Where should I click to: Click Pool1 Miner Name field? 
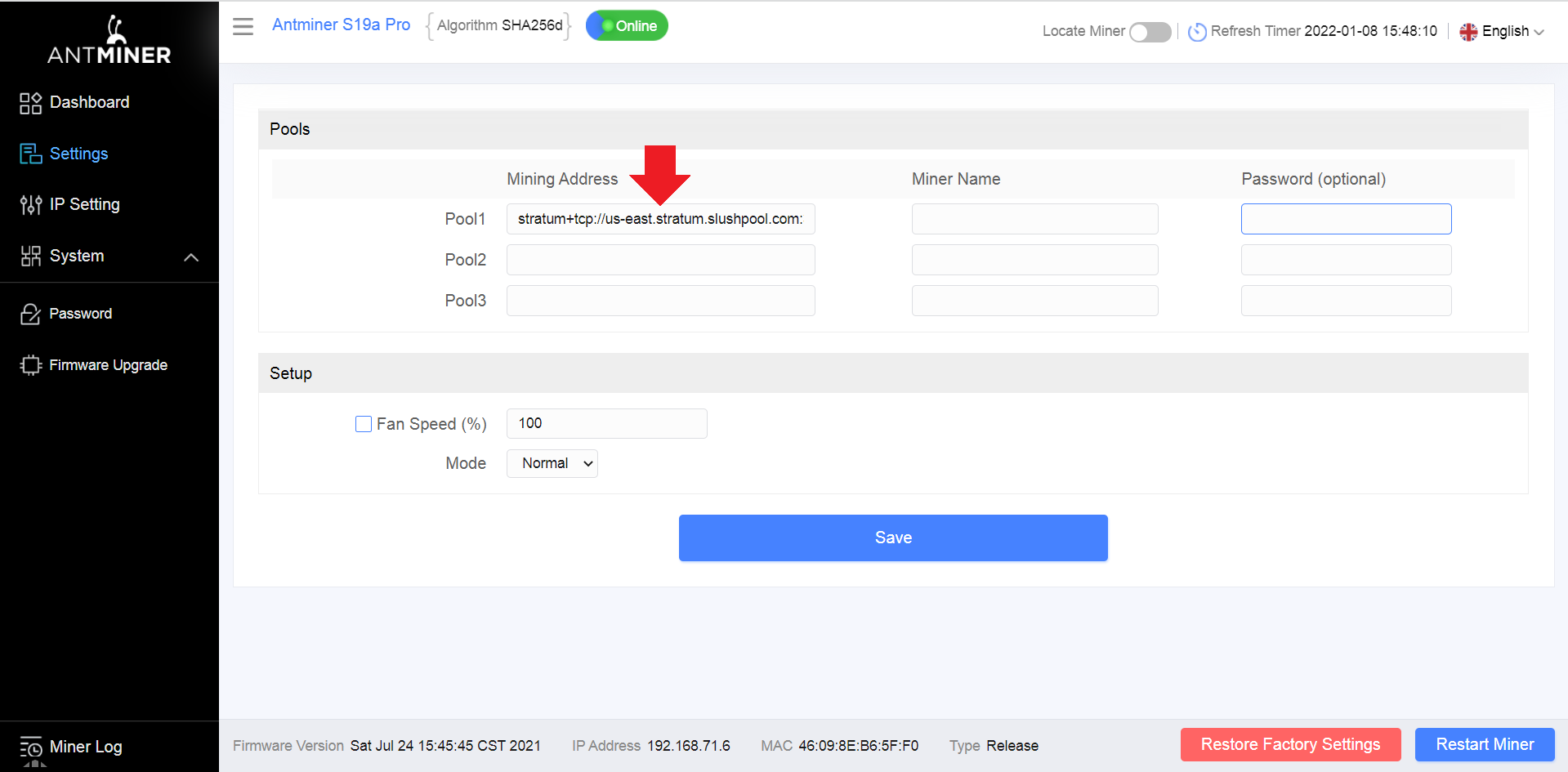(1035, 219)
